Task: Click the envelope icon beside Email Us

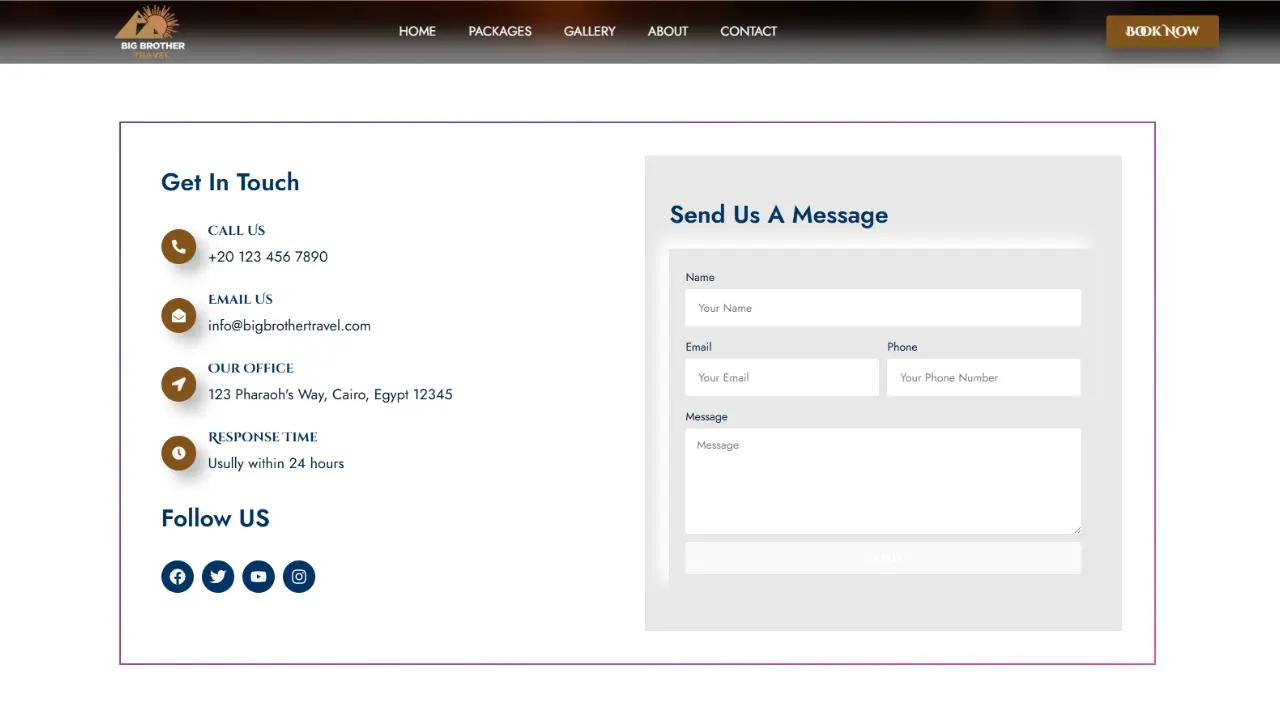Action: pos(178,315)
